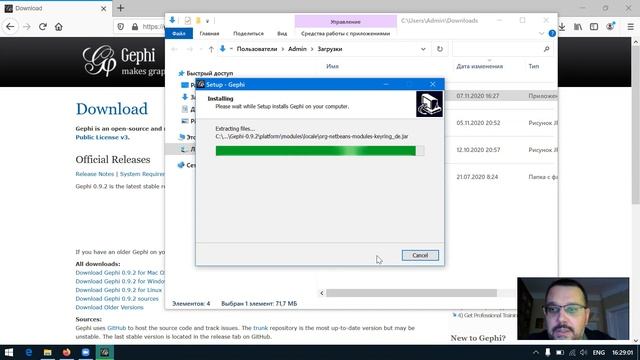Show hidden system tray icons
This screenshot has width=640, height=360.
(x=536, y=352)
